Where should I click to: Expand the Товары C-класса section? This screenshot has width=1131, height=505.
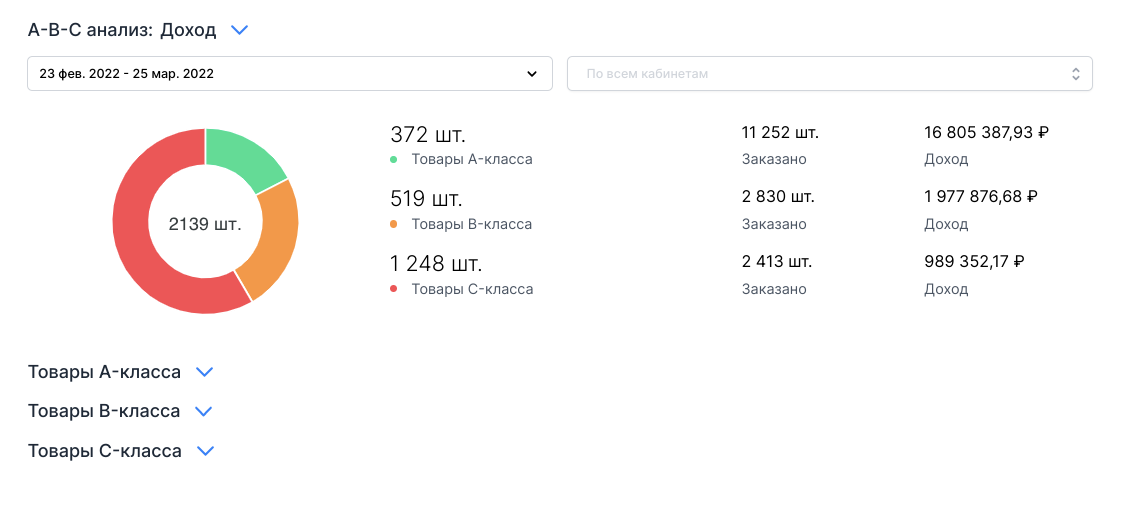point(205,451)
